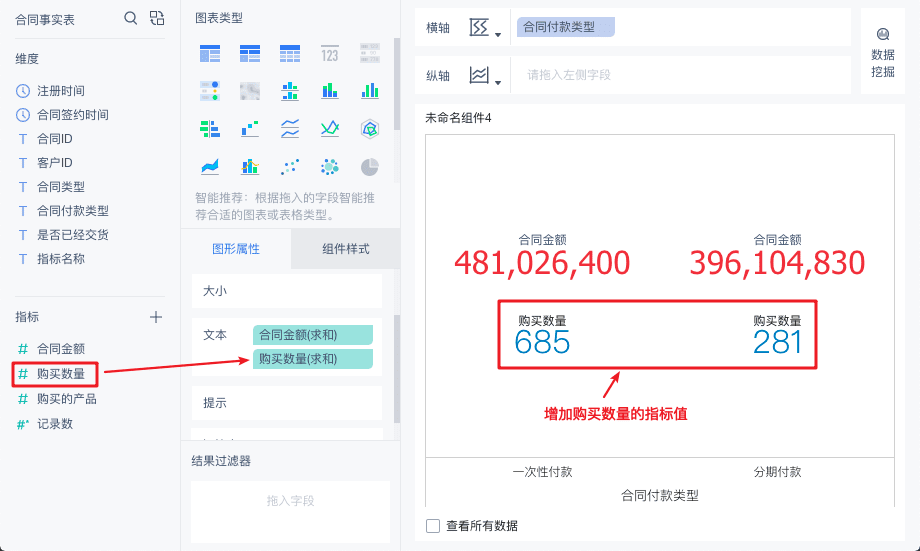Screen dimensions: 920x551
Task: Select the range area chart type
Action: point(210,167)
